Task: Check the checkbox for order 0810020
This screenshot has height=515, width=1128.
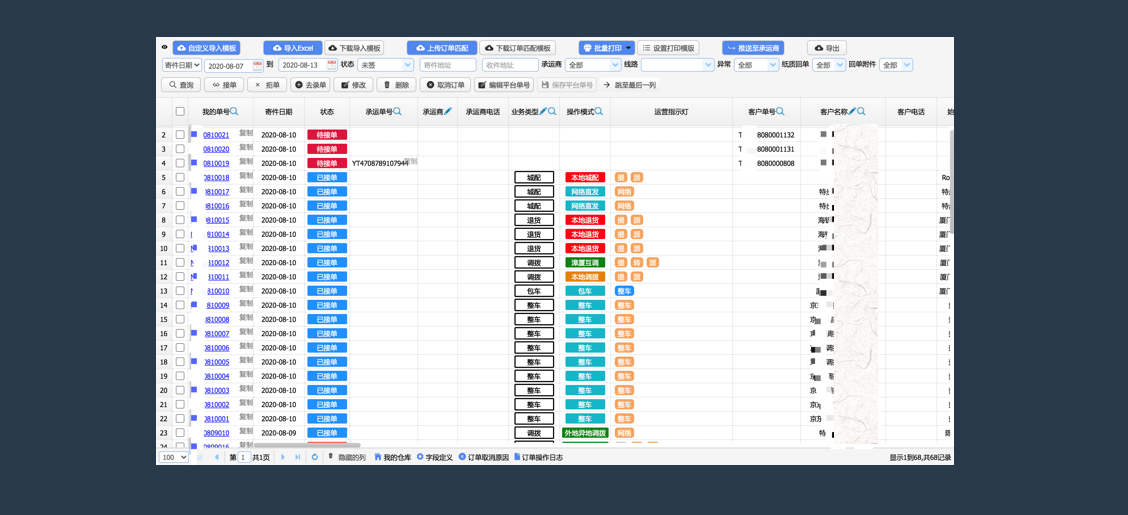Action: click(180, 149)
